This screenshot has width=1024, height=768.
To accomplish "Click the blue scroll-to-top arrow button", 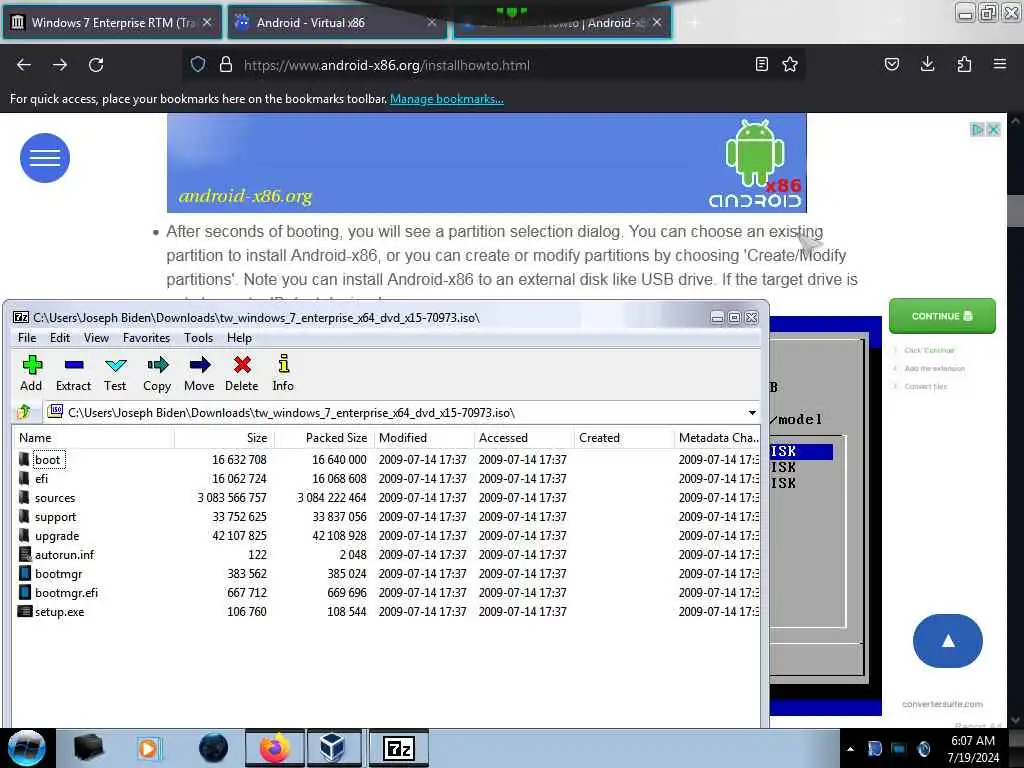I will coord(948,641).
